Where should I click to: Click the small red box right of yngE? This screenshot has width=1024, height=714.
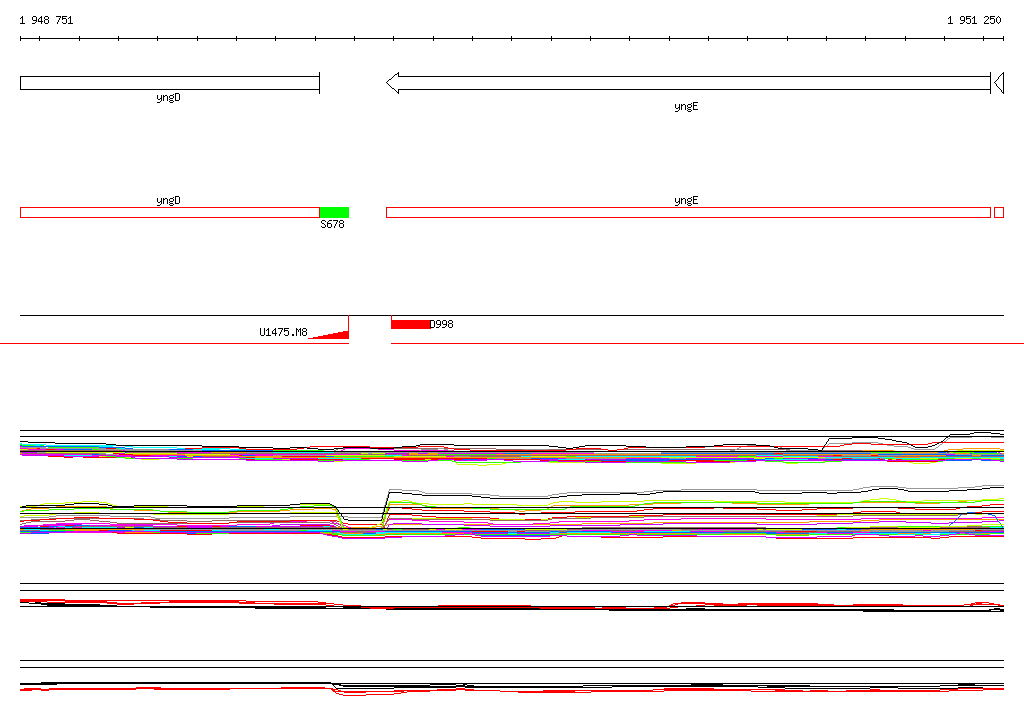coord(999,212)
